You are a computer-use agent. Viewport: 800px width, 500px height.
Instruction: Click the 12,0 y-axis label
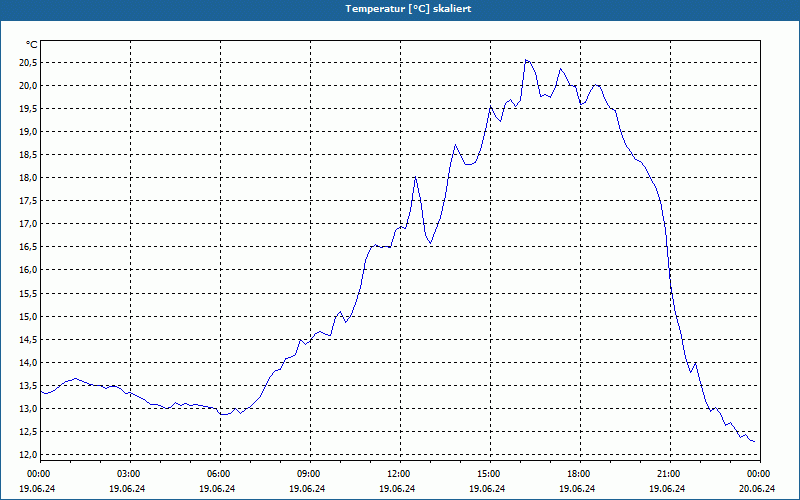tap(29, 455)
